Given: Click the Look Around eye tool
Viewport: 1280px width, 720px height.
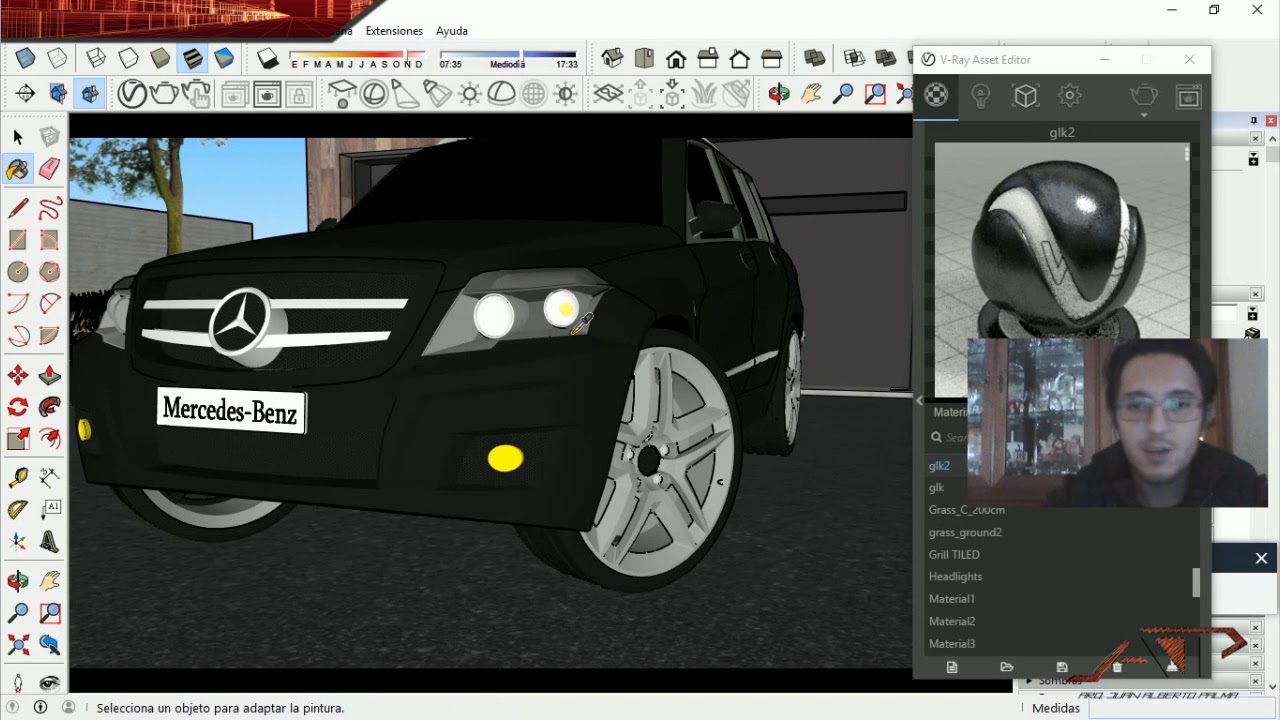Looking at the screenshot, I should [x=49, y=683].
